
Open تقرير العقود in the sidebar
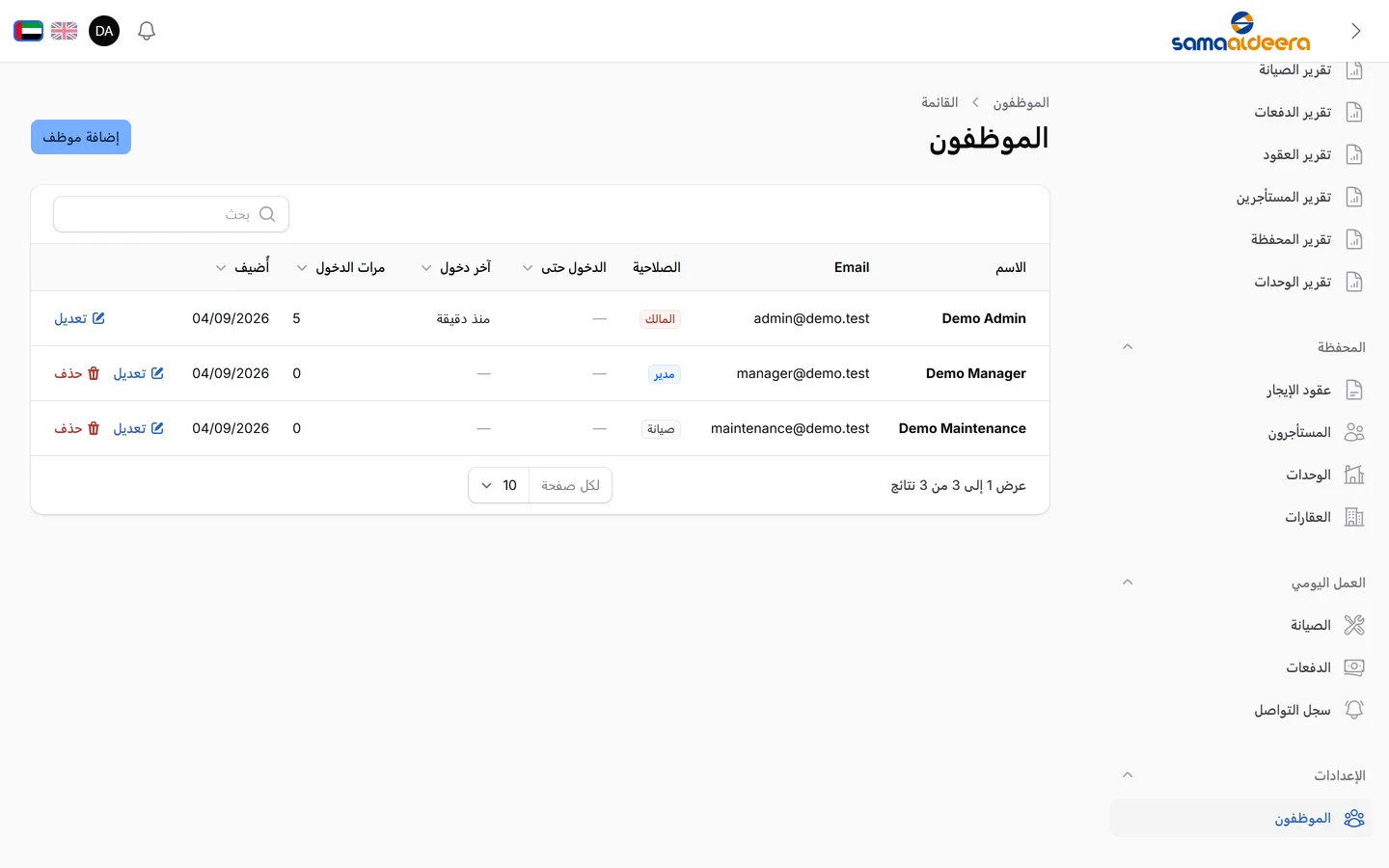click(x=1240, y=154)
